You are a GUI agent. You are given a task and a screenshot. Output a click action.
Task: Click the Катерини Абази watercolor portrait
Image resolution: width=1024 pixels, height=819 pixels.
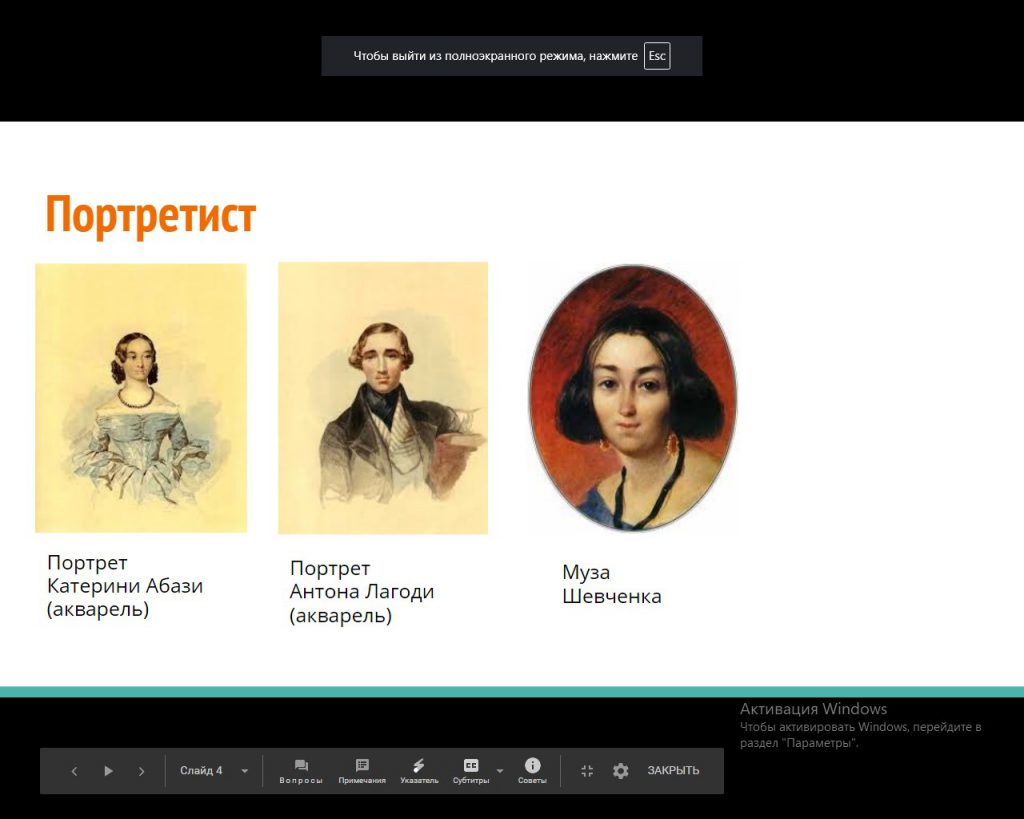pyautogui.click(x=141, y=398)
